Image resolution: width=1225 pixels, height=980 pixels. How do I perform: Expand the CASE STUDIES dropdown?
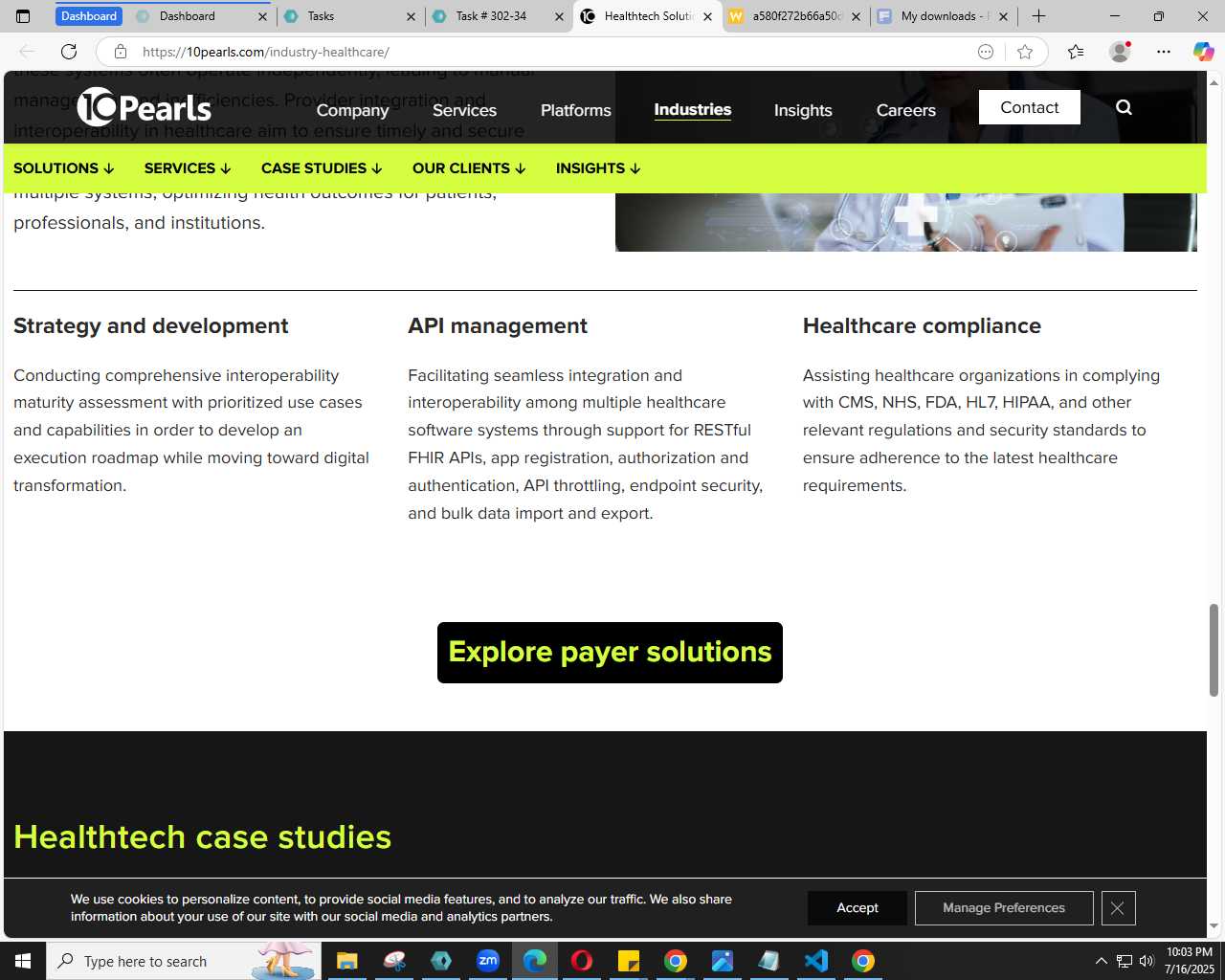click(x=322, y=168)
